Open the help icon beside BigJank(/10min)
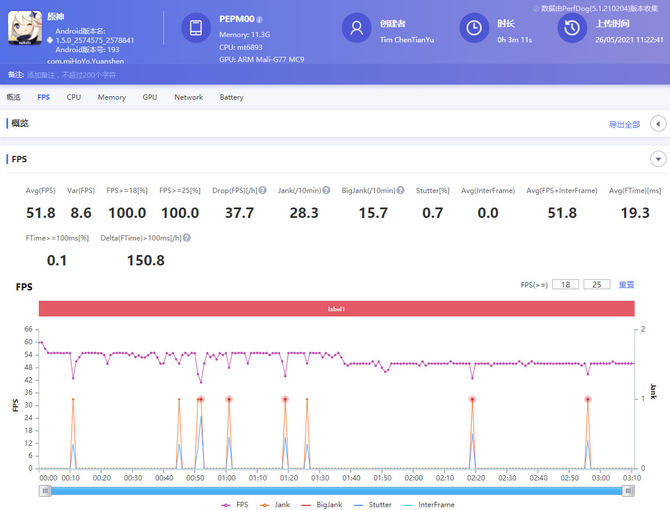This screenshot has width=670, height=510. click(400, 190)
